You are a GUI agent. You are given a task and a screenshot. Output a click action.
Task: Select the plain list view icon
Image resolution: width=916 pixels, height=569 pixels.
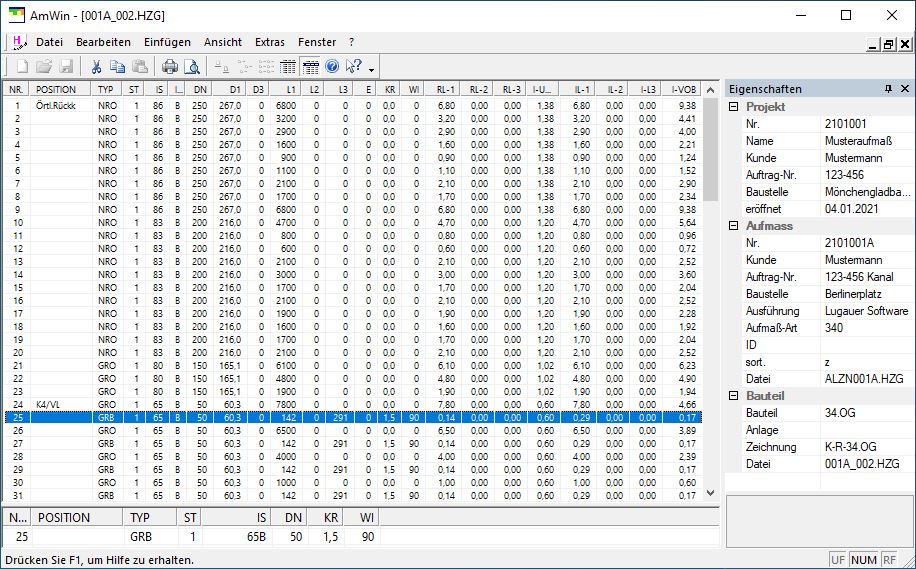pos(287,67)
